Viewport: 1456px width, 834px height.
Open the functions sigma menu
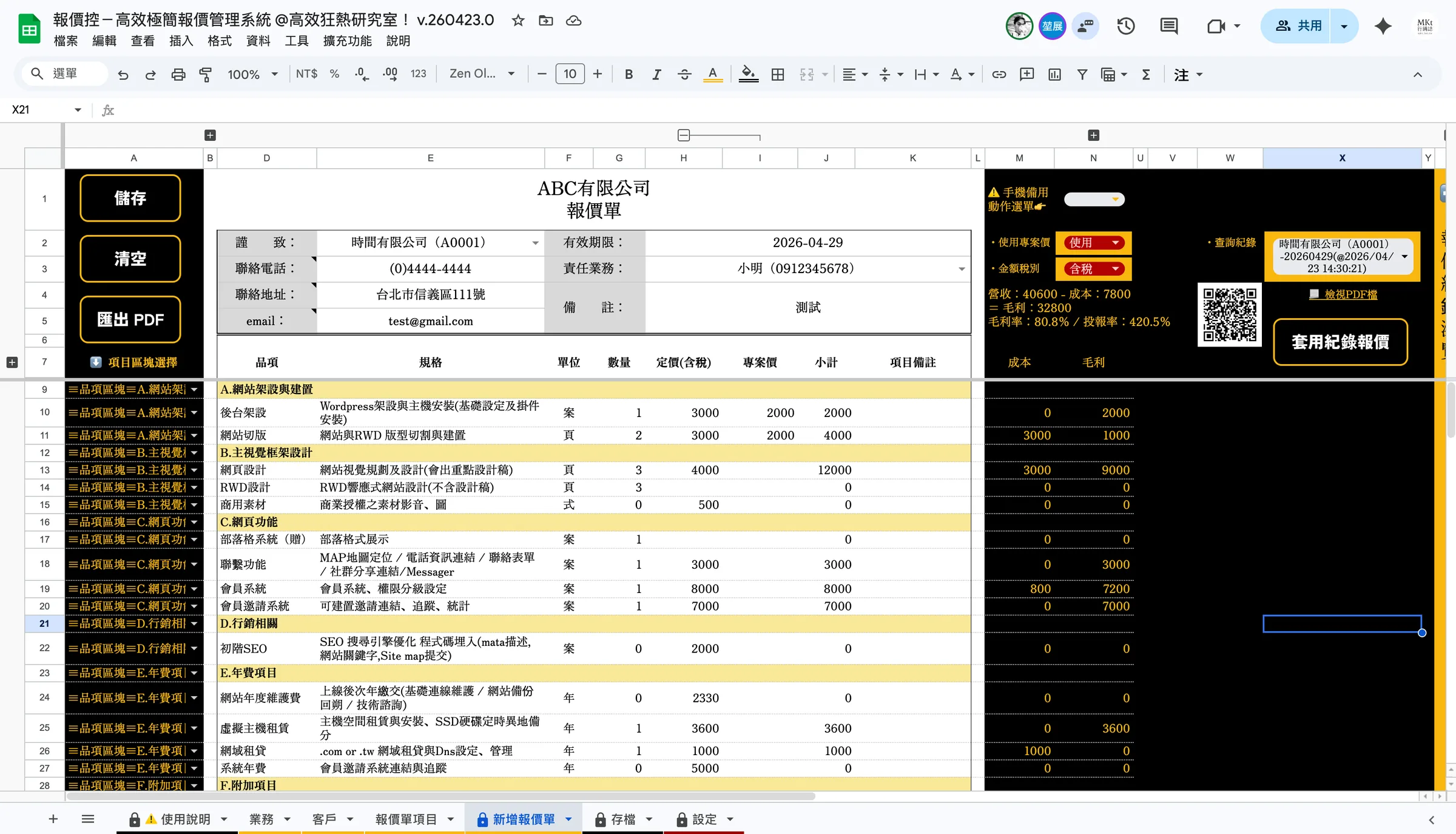coord(1146,74)
